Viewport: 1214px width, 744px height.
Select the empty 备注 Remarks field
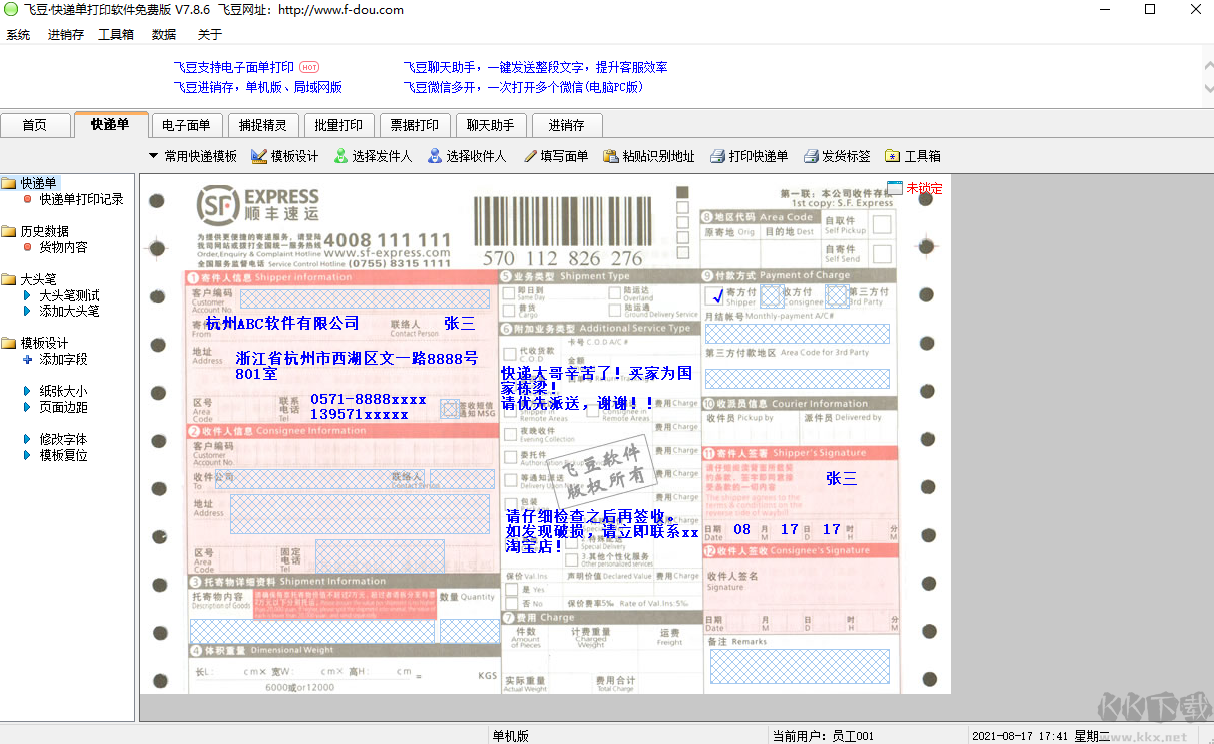798,665
